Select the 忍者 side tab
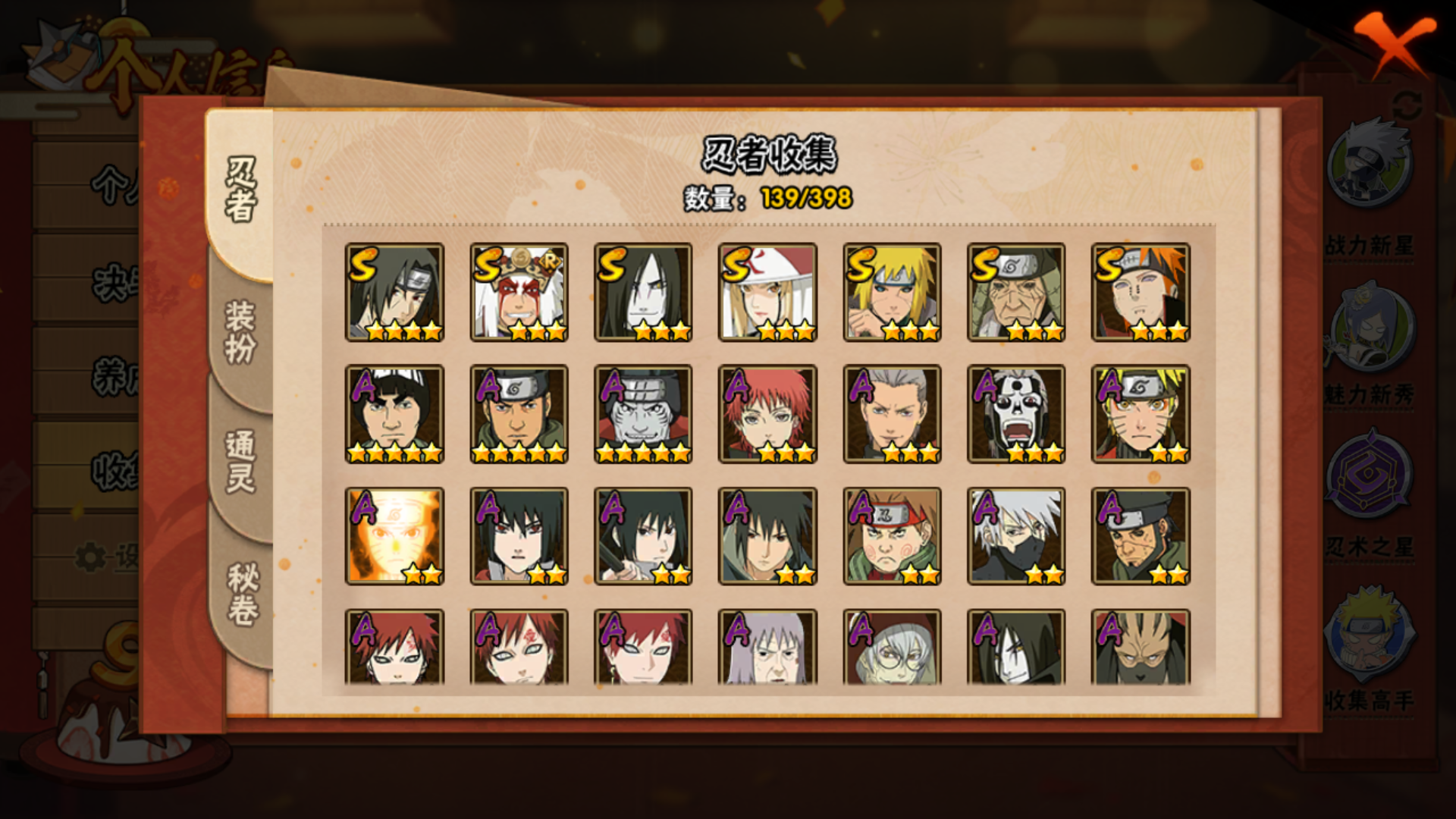 click(240, 190)
